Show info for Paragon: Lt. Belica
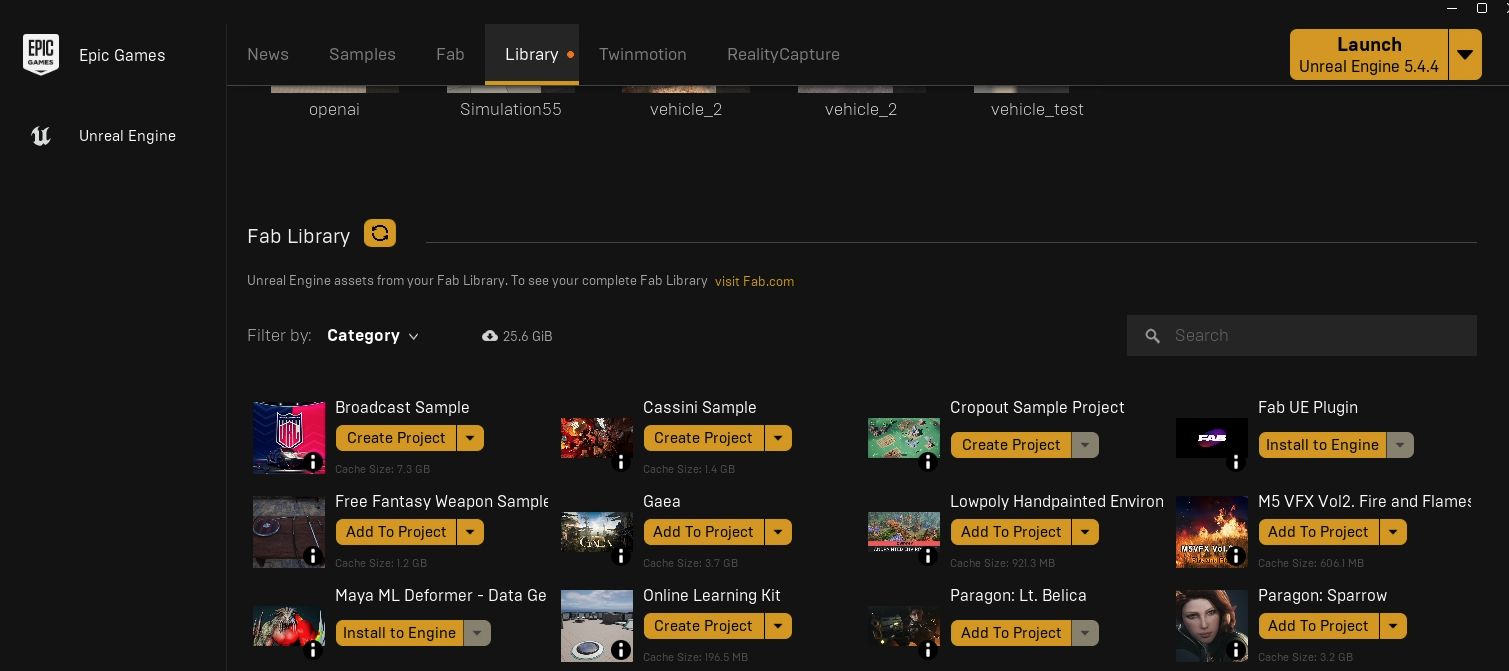Screen dimensions: 1509x671 point(928,650)
